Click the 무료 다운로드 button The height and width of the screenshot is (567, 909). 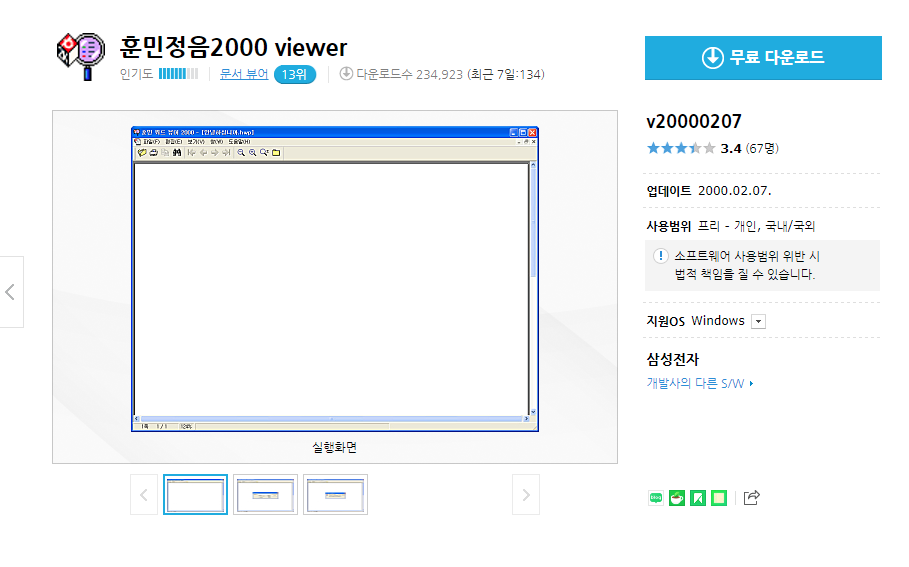click(x=763, y=57)
